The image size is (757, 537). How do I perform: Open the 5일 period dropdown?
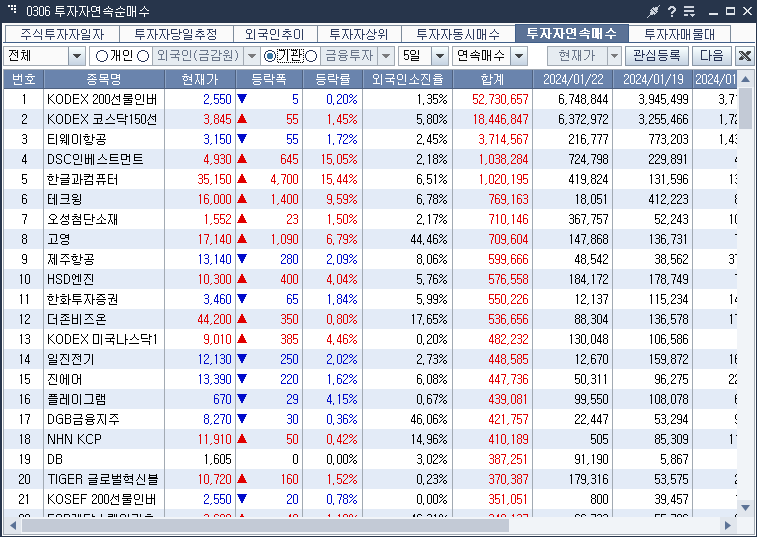[x=440, y=56]
